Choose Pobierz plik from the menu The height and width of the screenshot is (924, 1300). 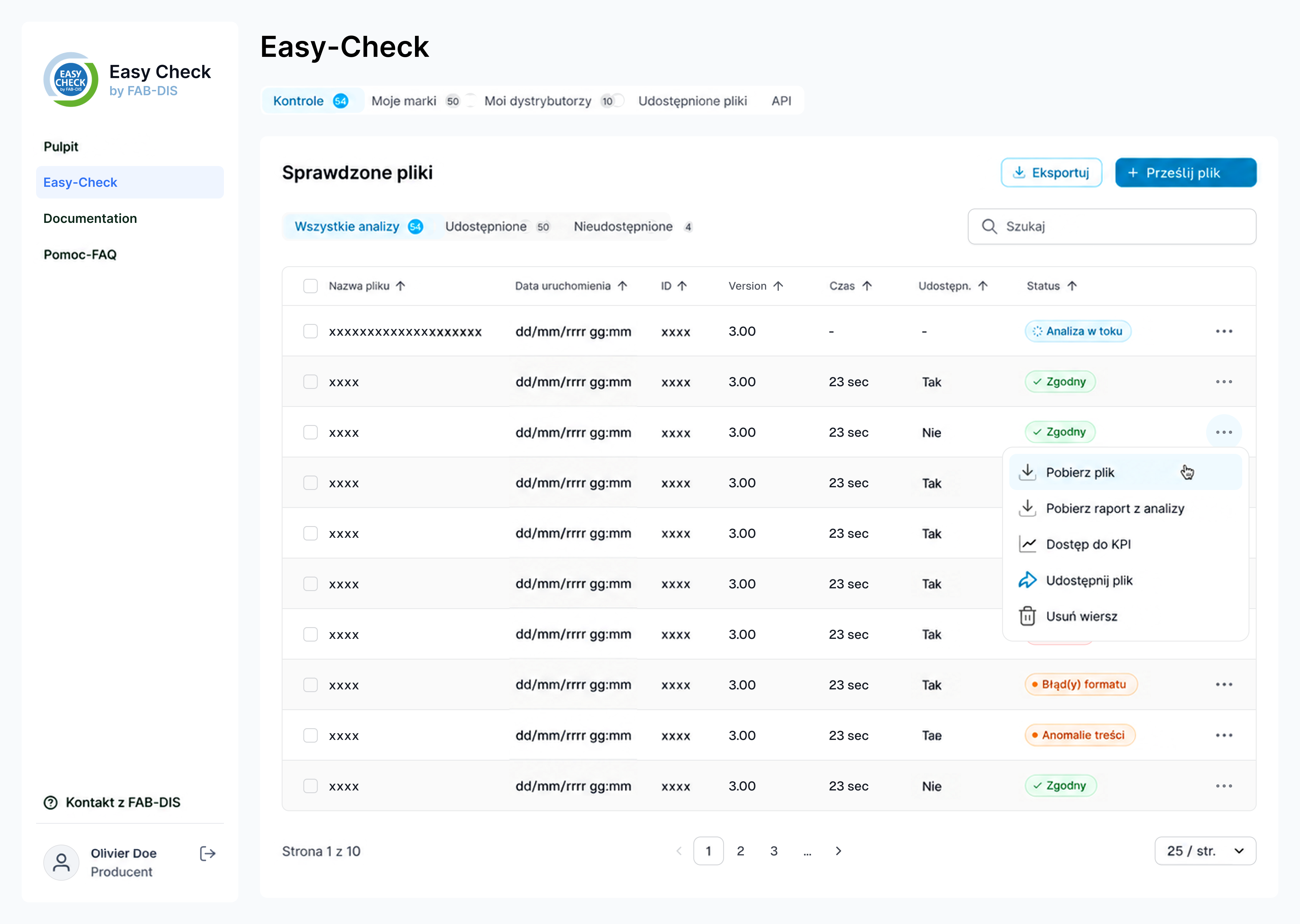point(1125,472)
